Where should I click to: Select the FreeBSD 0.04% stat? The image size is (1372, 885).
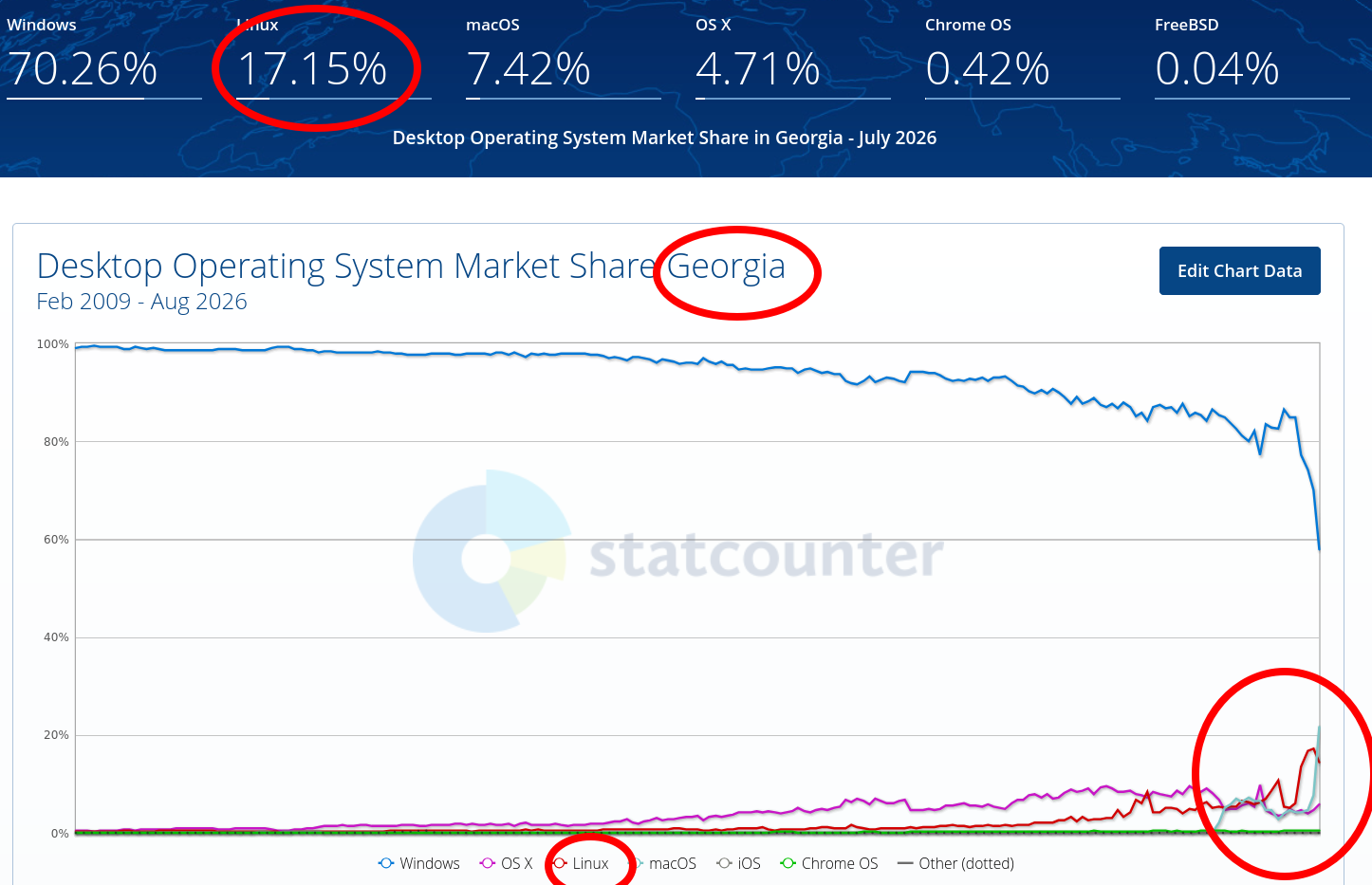click(1251, 57)
